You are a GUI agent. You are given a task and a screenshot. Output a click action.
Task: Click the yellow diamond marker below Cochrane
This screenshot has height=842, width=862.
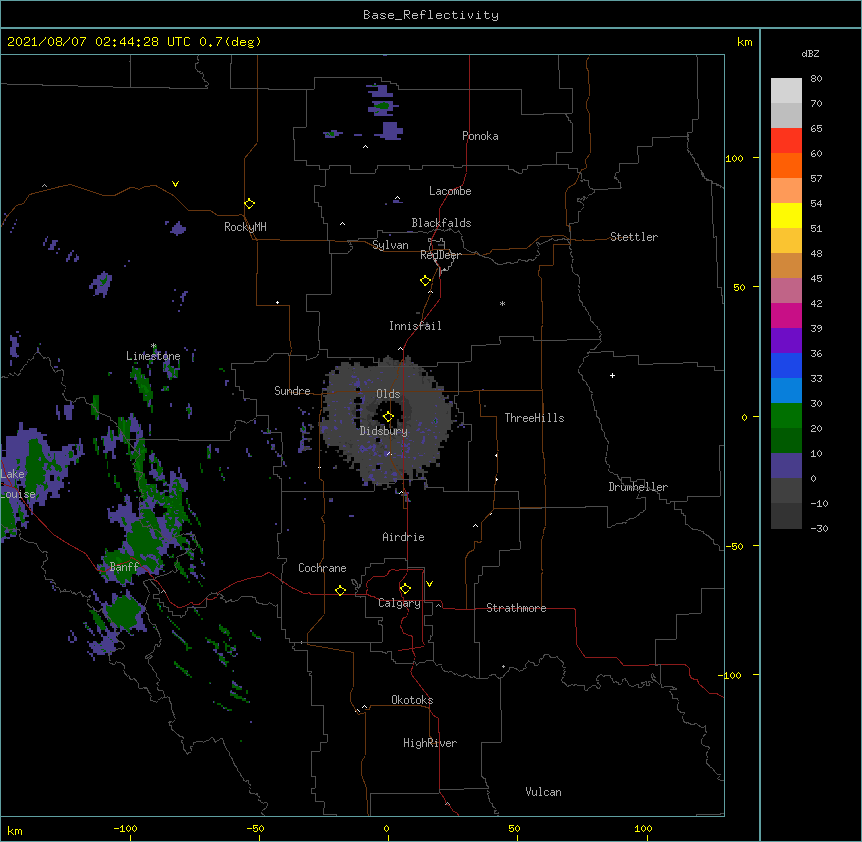340,590
